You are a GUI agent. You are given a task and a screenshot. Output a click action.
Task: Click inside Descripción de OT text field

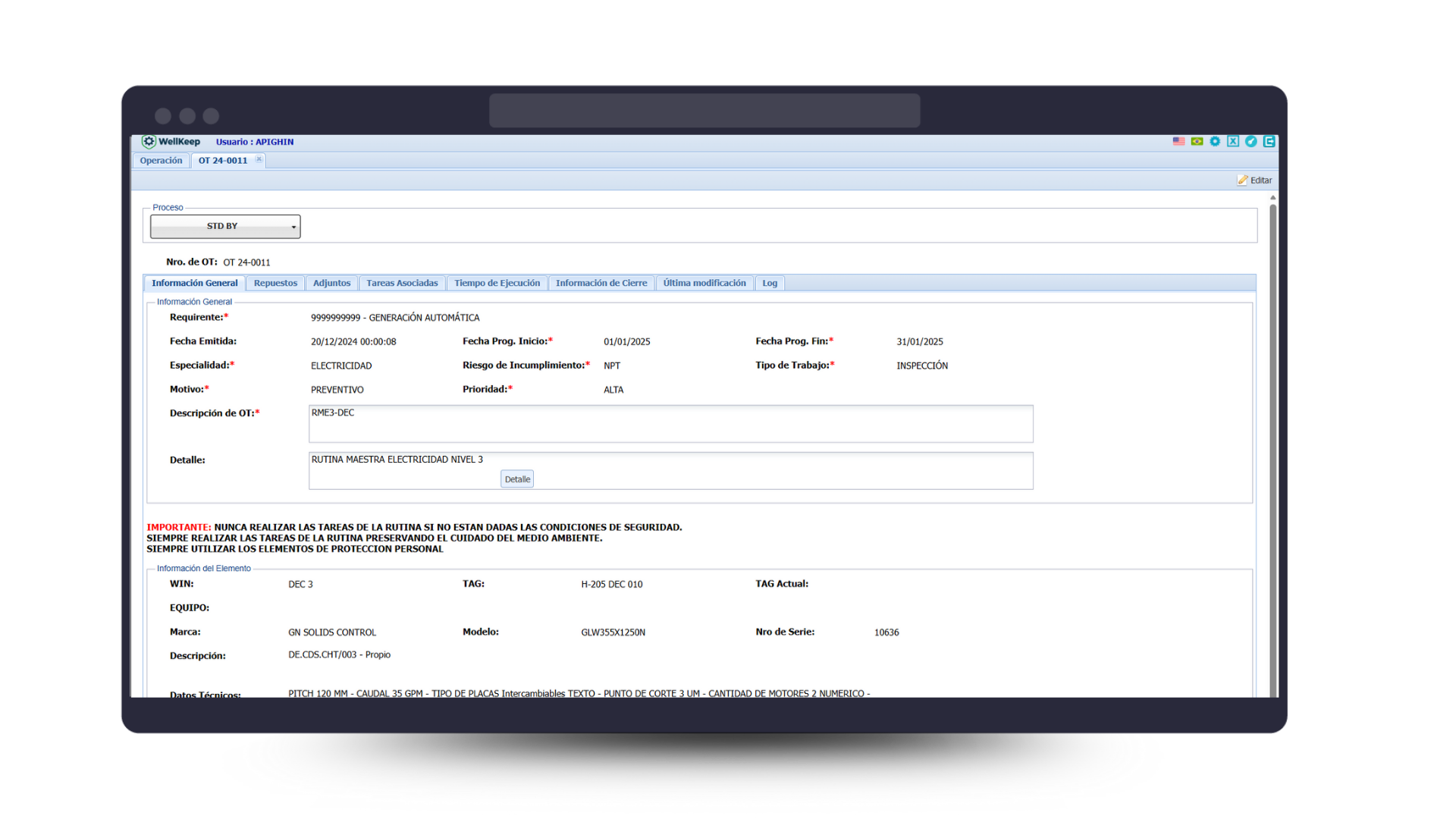point(670,424)
